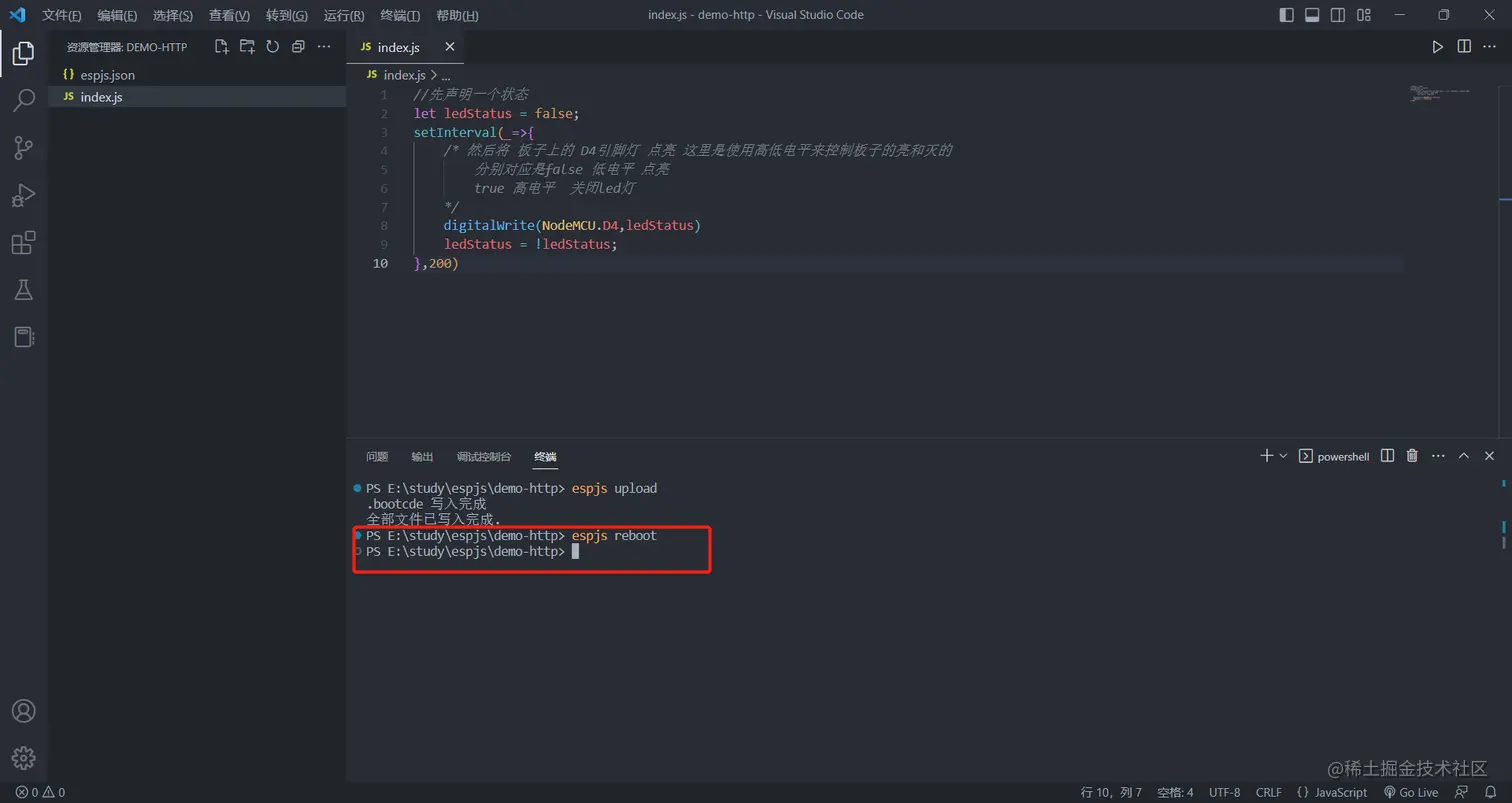Open the 转到(G) menu
Screen dimensions: 1512x803
[x=287, y=15]
